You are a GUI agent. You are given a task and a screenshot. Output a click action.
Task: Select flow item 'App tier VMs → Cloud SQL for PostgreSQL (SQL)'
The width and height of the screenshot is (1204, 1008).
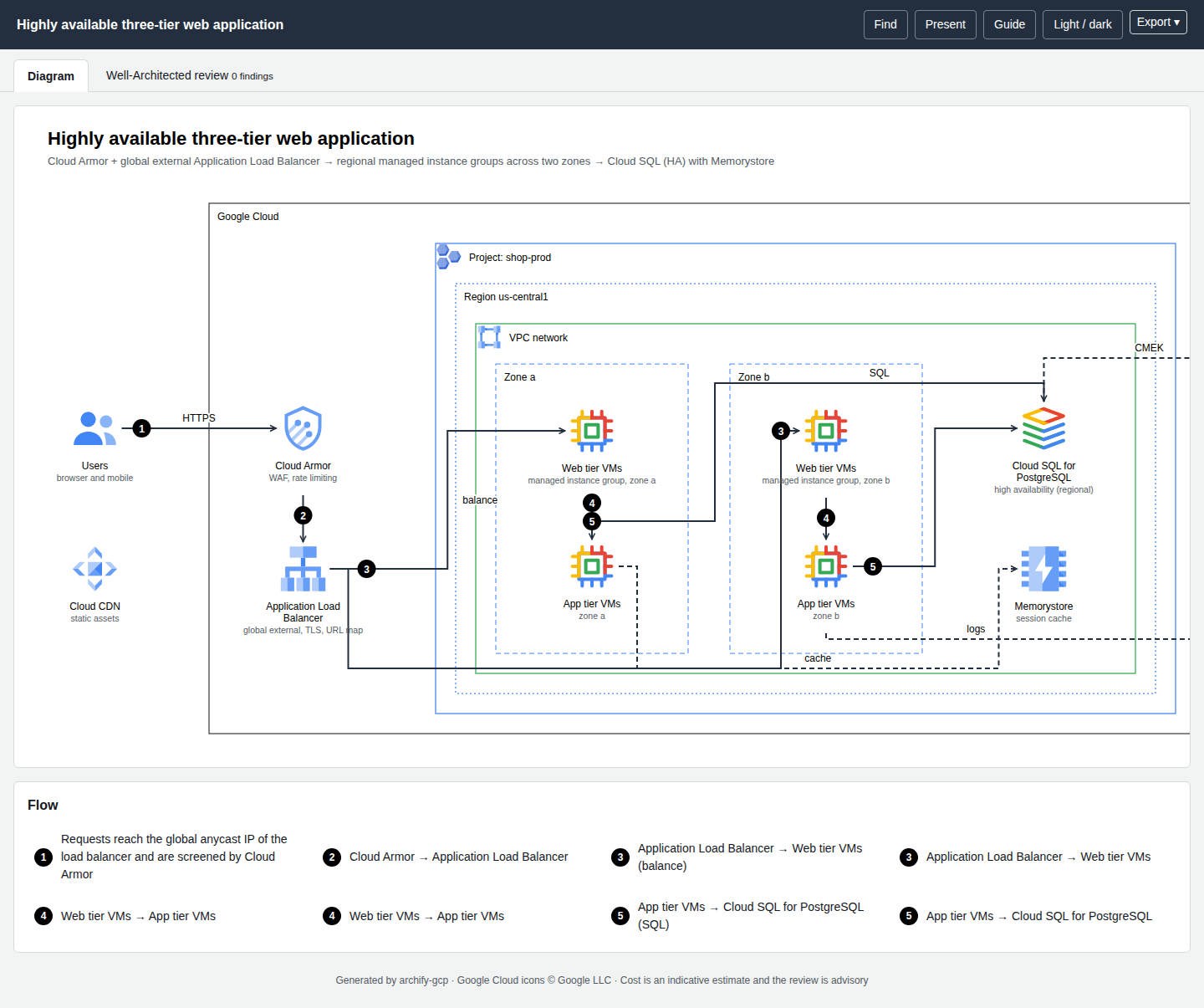742,915
